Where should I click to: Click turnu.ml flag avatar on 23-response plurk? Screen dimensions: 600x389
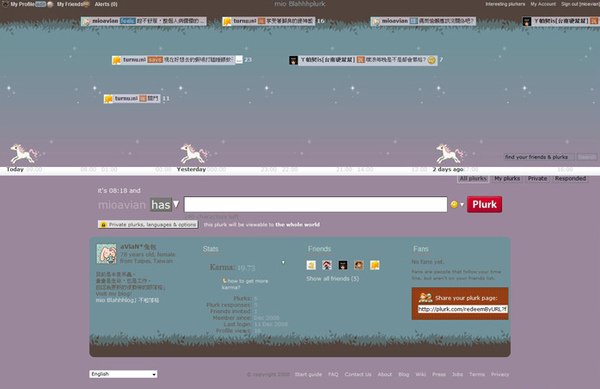[x=117, y=60]
